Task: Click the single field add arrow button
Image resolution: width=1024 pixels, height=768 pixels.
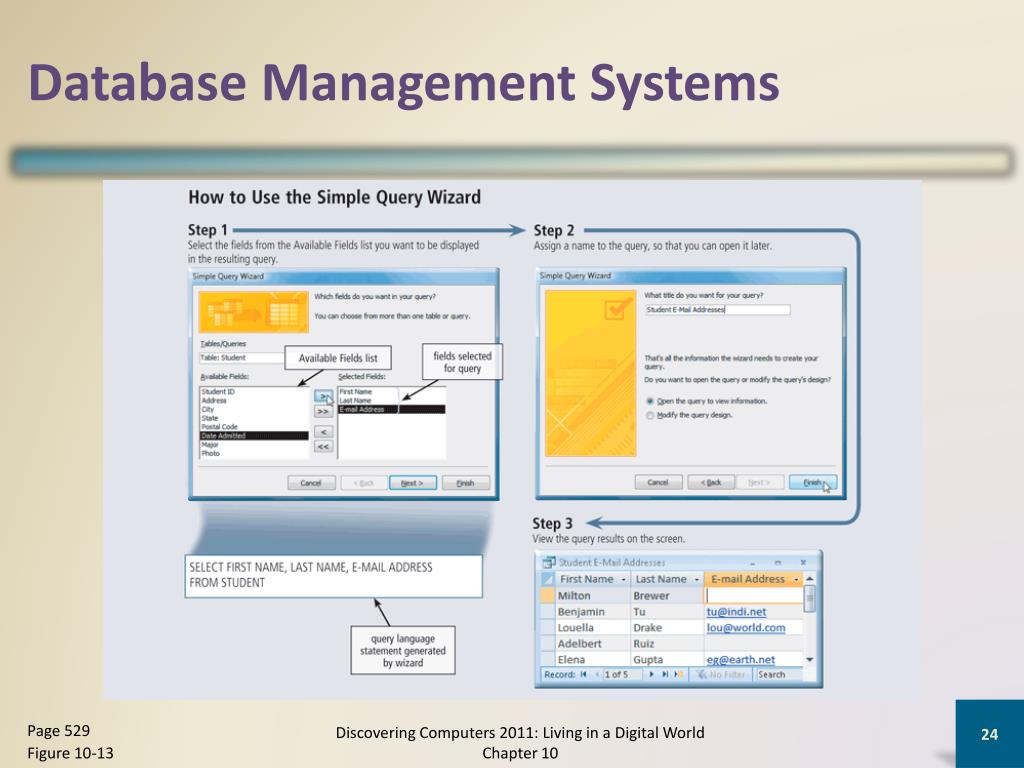Action: click(x=323, y=396)
